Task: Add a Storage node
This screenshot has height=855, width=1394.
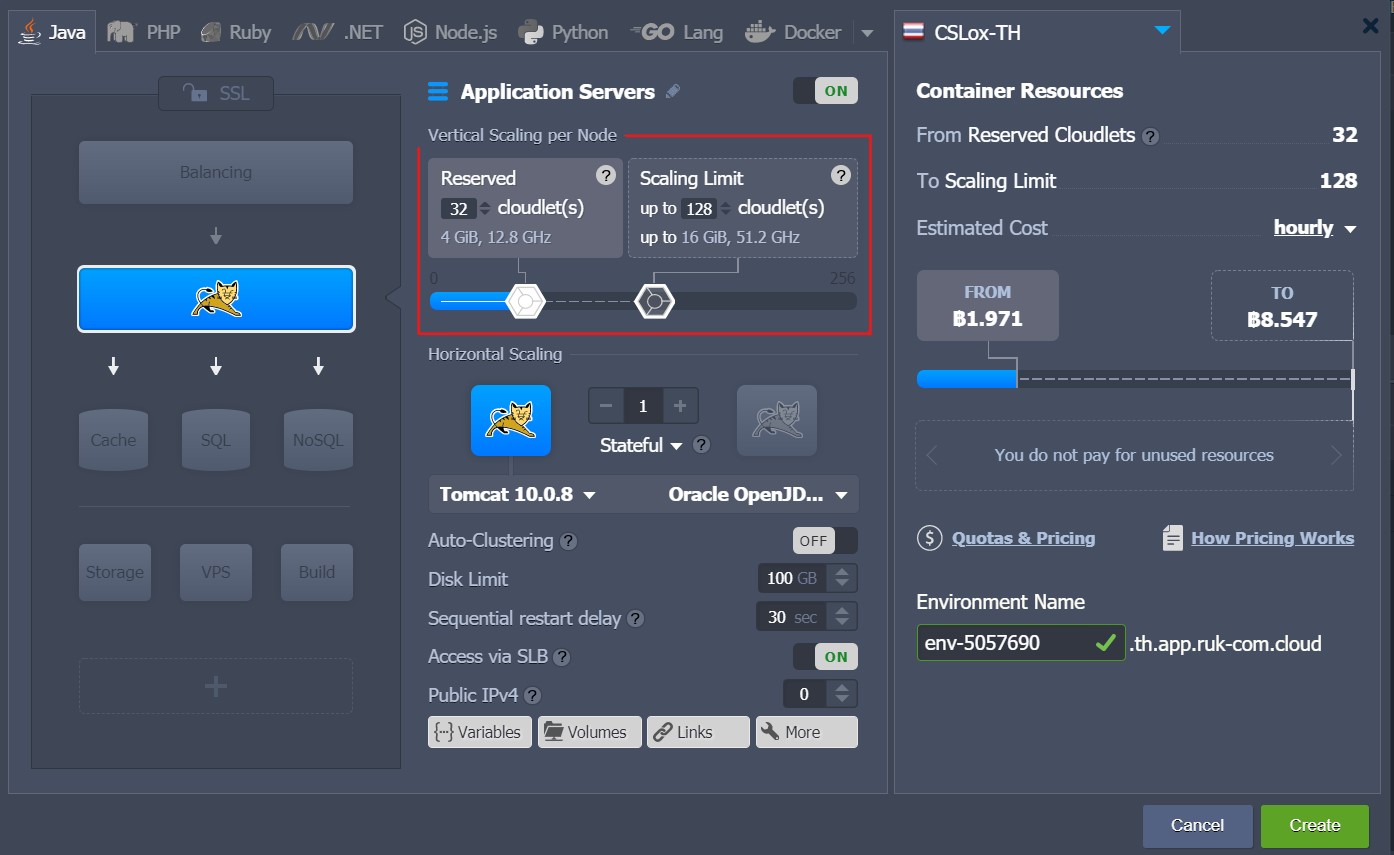Action: (x=114, y=572)
